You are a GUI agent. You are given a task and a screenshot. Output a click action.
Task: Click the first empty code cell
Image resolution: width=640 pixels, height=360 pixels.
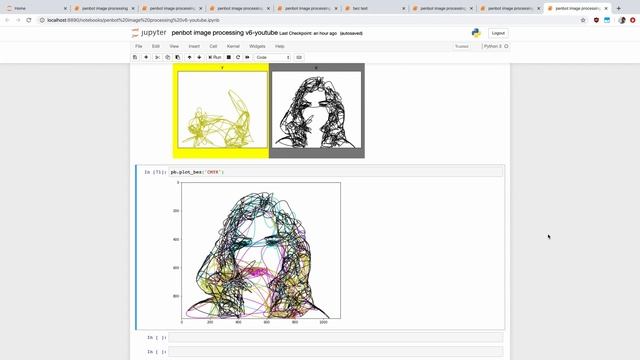tap(336, 338)
